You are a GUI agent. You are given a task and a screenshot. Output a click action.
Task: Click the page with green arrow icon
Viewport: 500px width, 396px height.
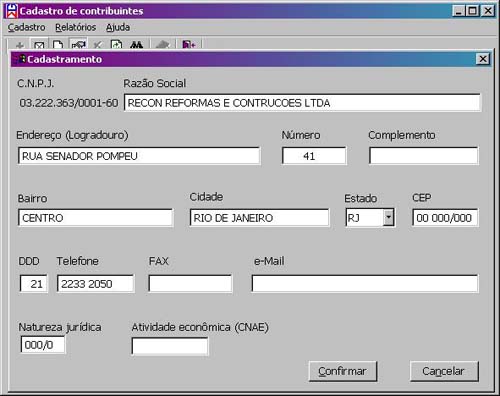tap(116, 45)
